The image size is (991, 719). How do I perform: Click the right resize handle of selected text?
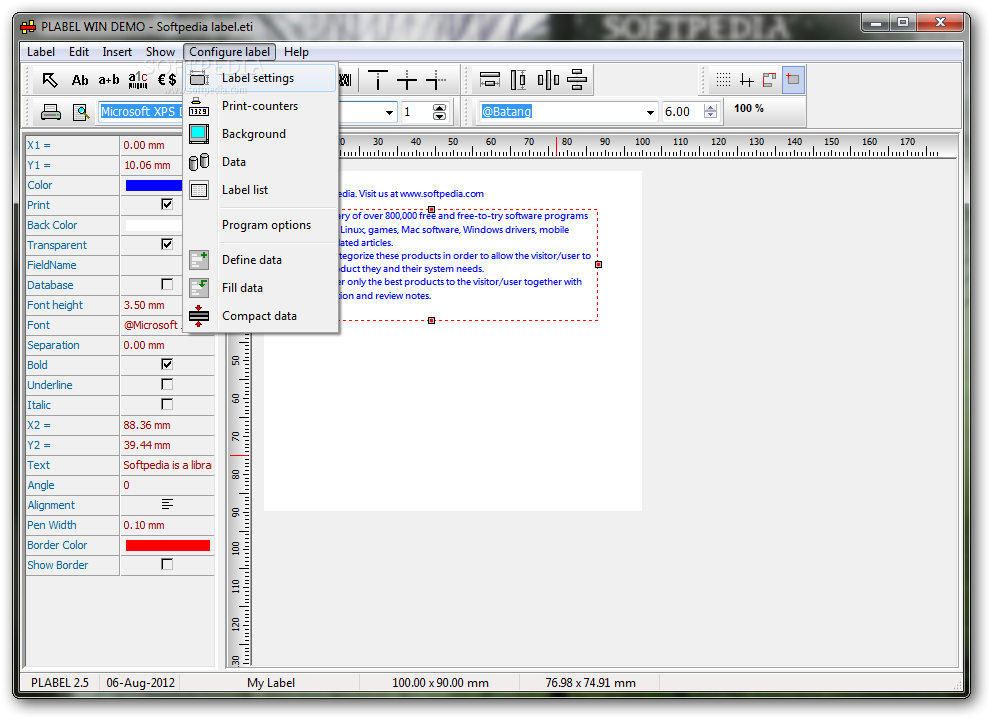(x=598, y=265)
